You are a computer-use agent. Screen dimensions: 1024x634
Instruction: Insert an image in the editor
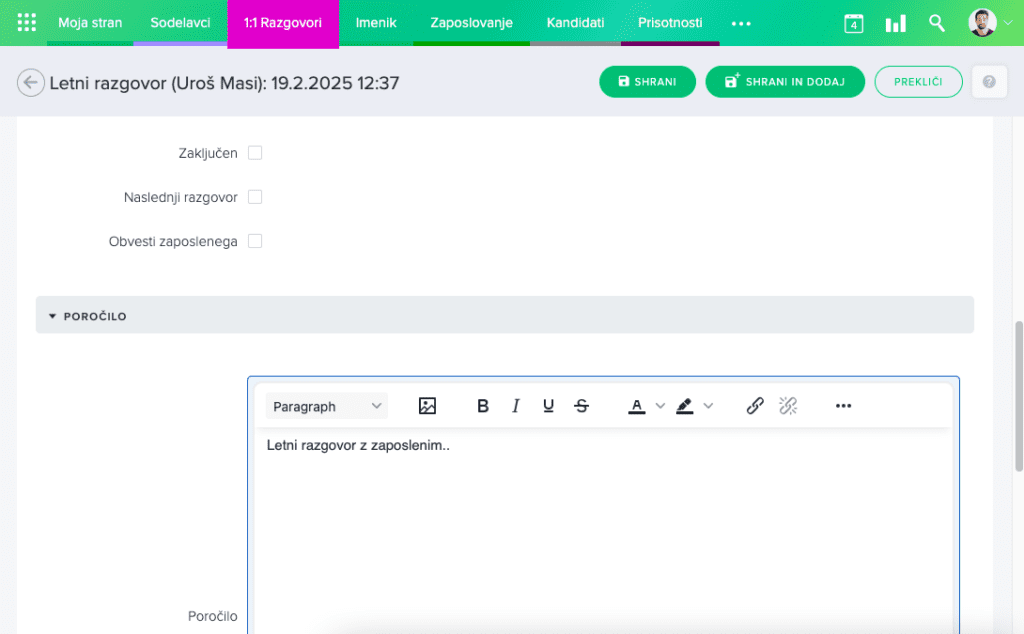point(428,406)
